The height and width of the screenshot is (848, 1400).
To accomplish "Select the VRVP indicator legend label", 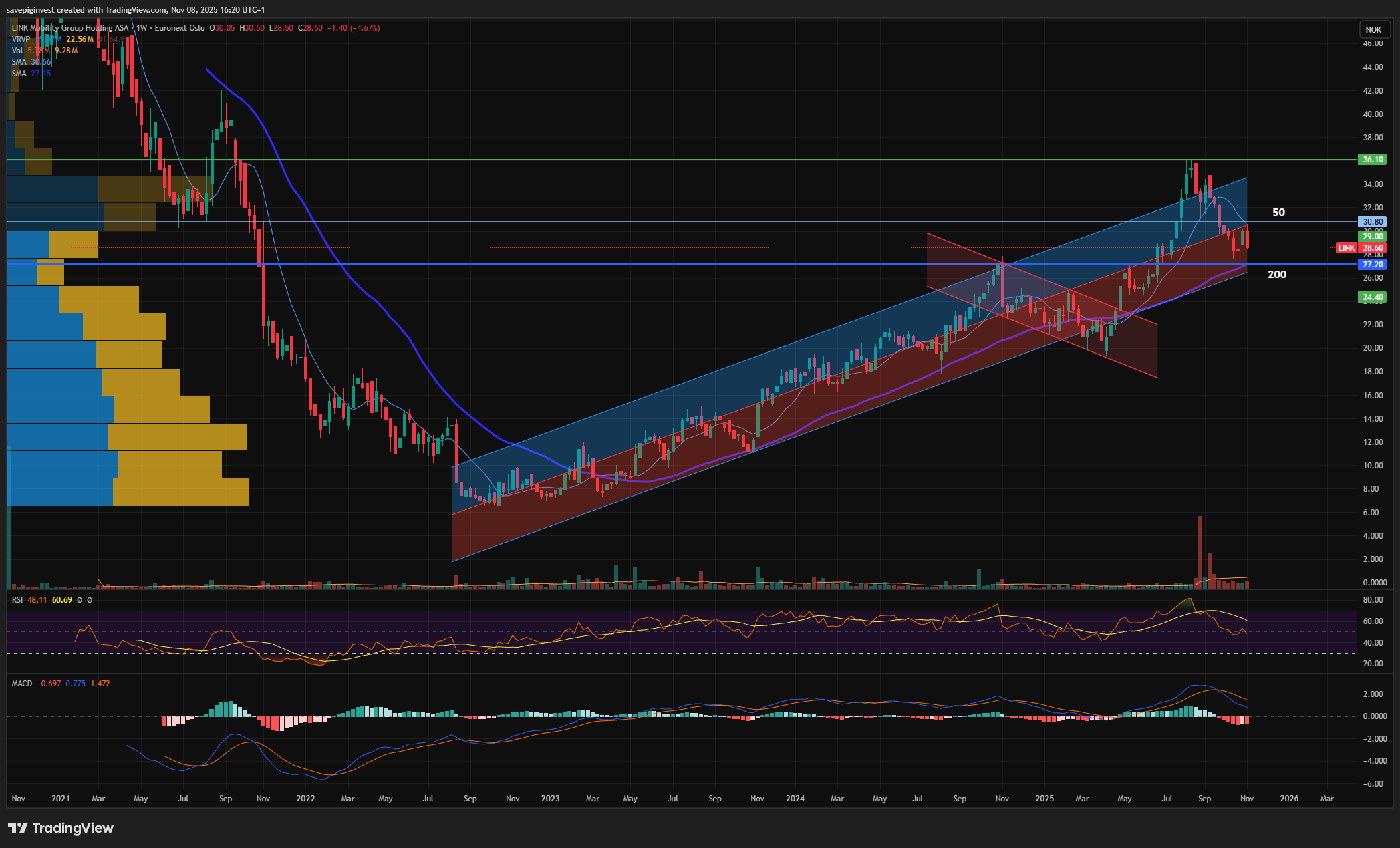I will pos(21,39).
